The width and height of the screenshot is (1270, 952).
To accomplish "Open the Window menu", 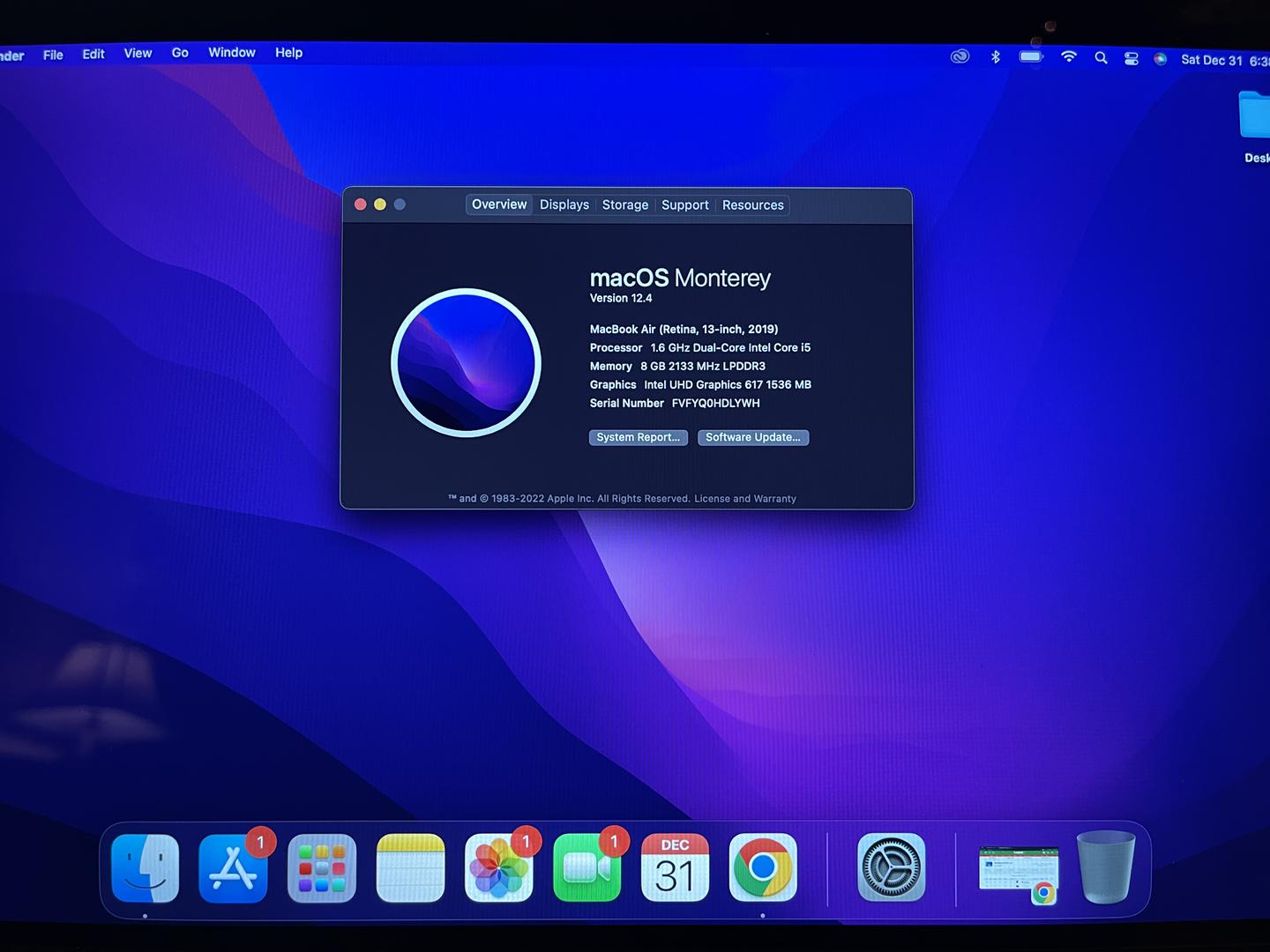I will pyautogui.click(x=232, y=52).
